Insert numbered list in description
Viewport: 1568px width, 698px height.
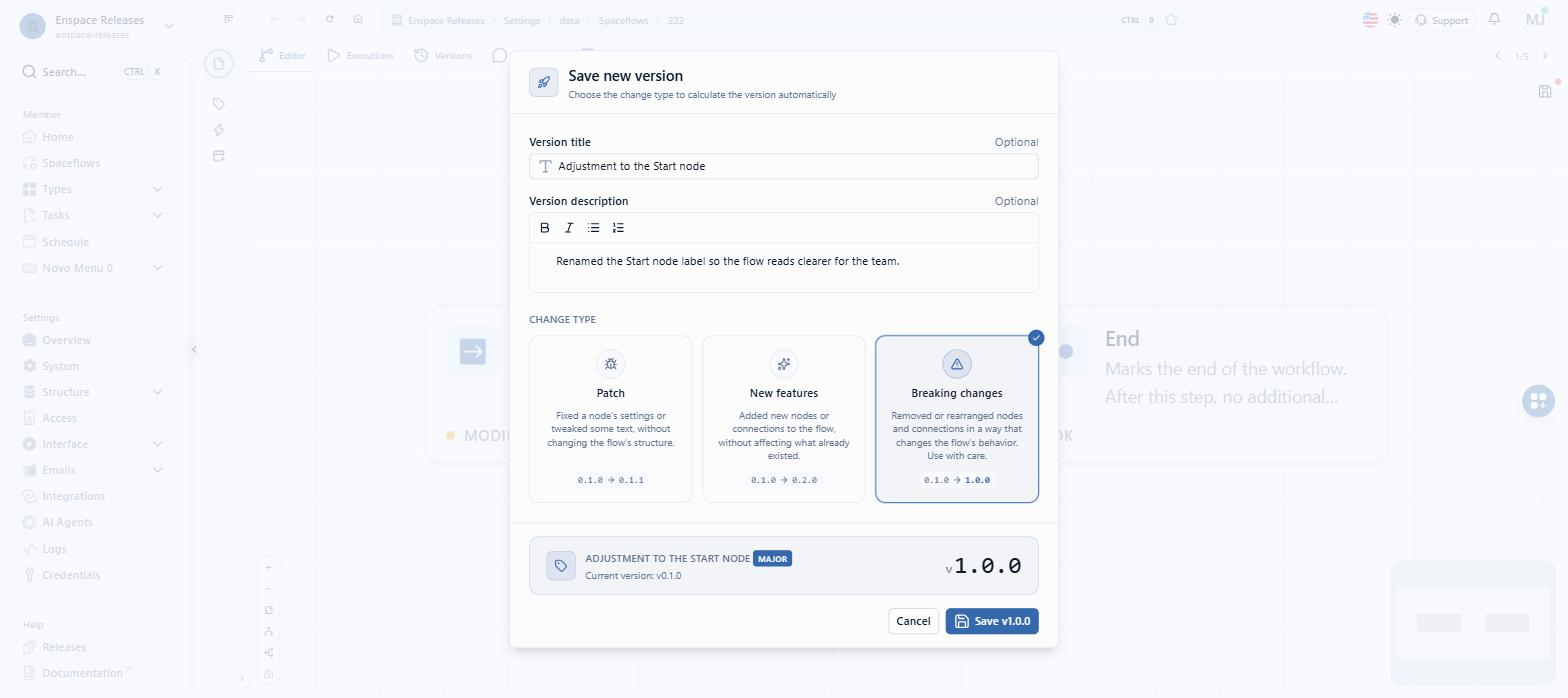click(x=618, y=228)
